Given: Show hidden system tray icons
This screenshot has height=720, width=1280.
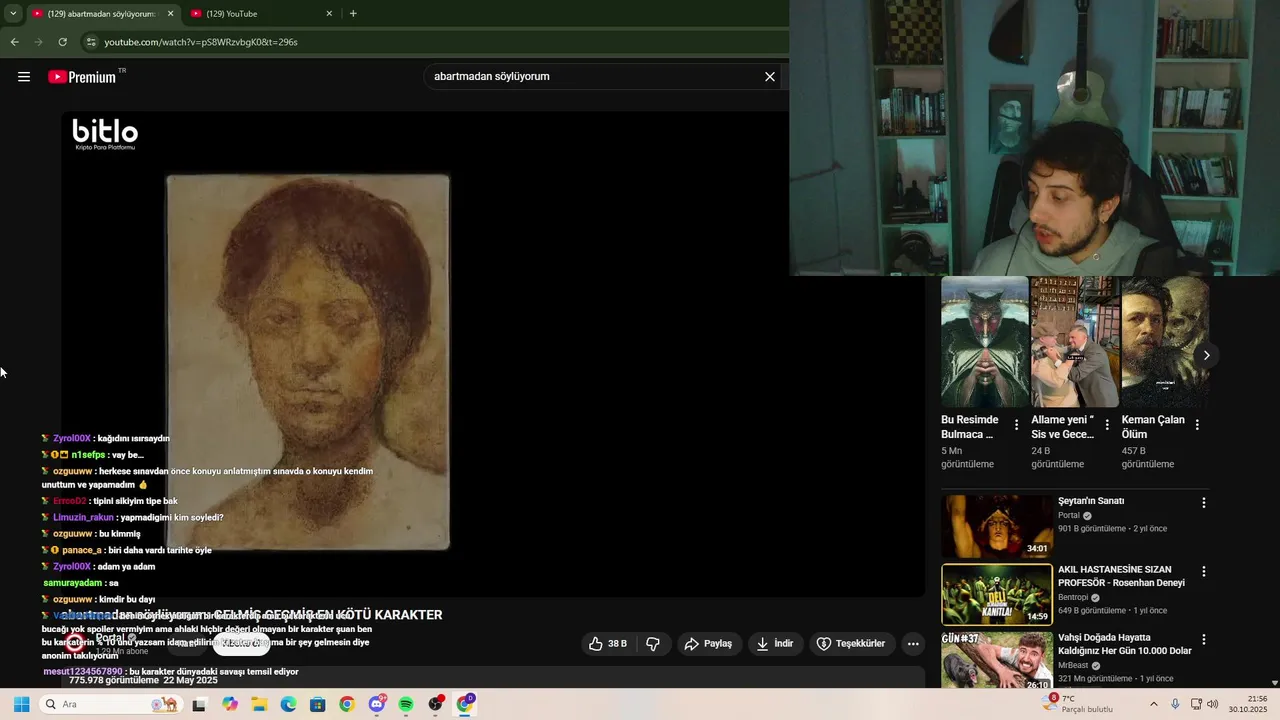Looking at the screenshot, I should (1153, 704).
